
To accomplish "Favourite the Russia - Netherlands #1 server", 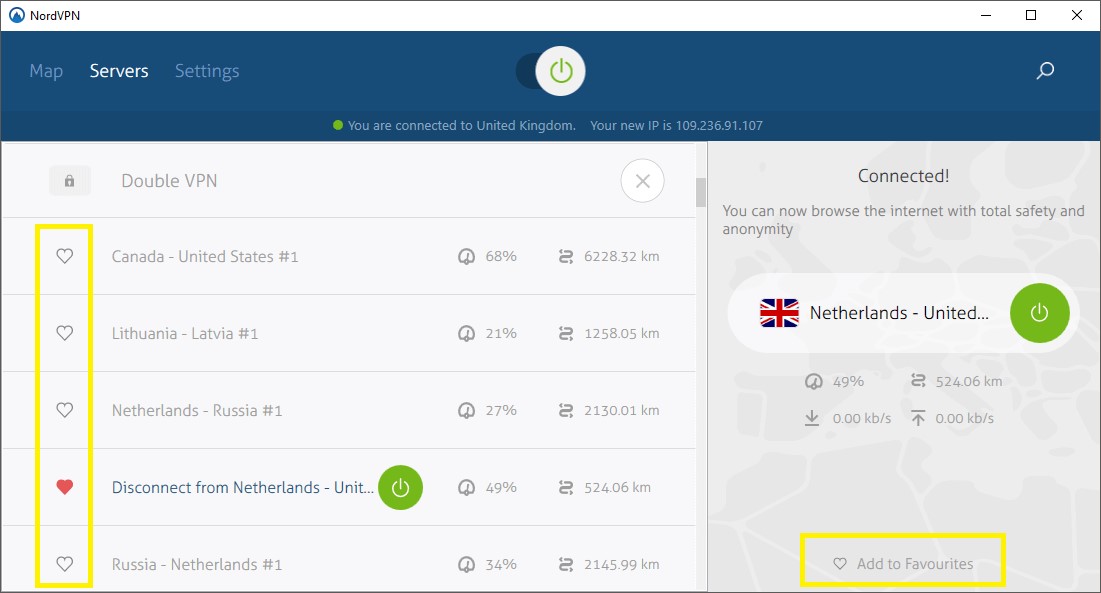I will [65, 564].
